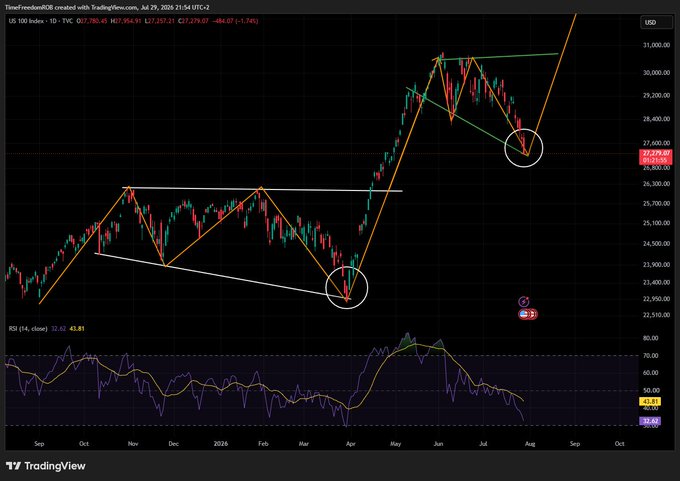680x481 pixels.
Task: Click the TVC source label in the legend
Action: pos(67,21)
